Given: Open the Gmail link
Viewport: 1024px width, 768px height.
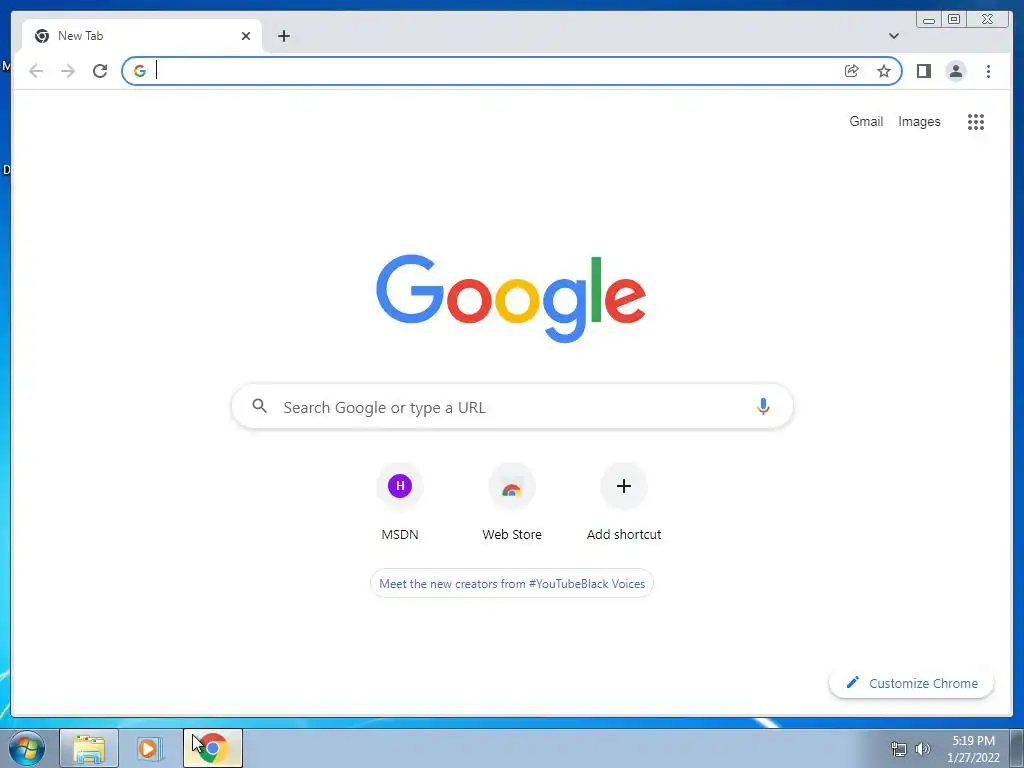Looking at the screenshot, I should (866, 121).
